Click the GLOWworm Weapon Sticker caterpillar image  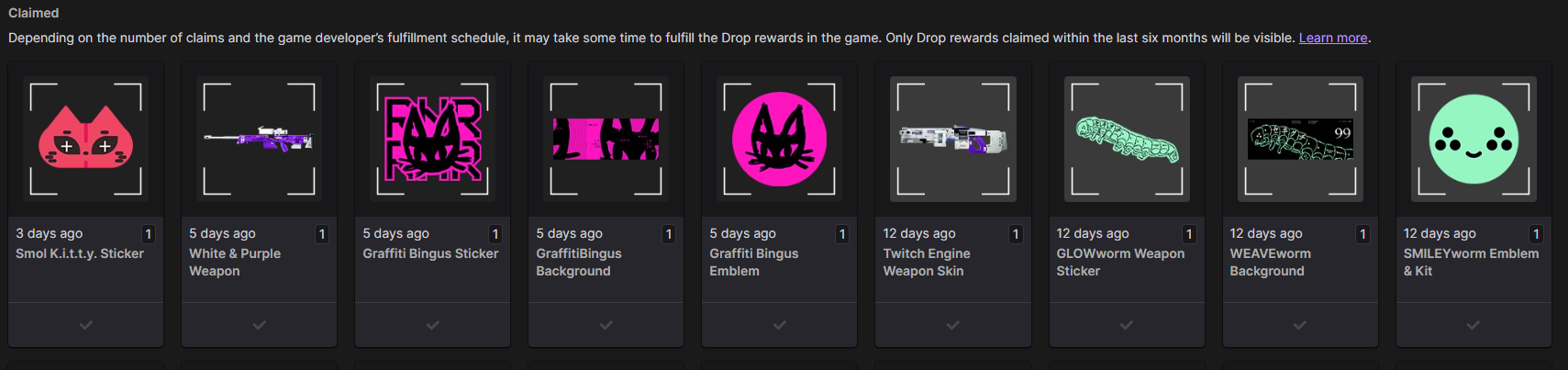(x=1127, y=140)
